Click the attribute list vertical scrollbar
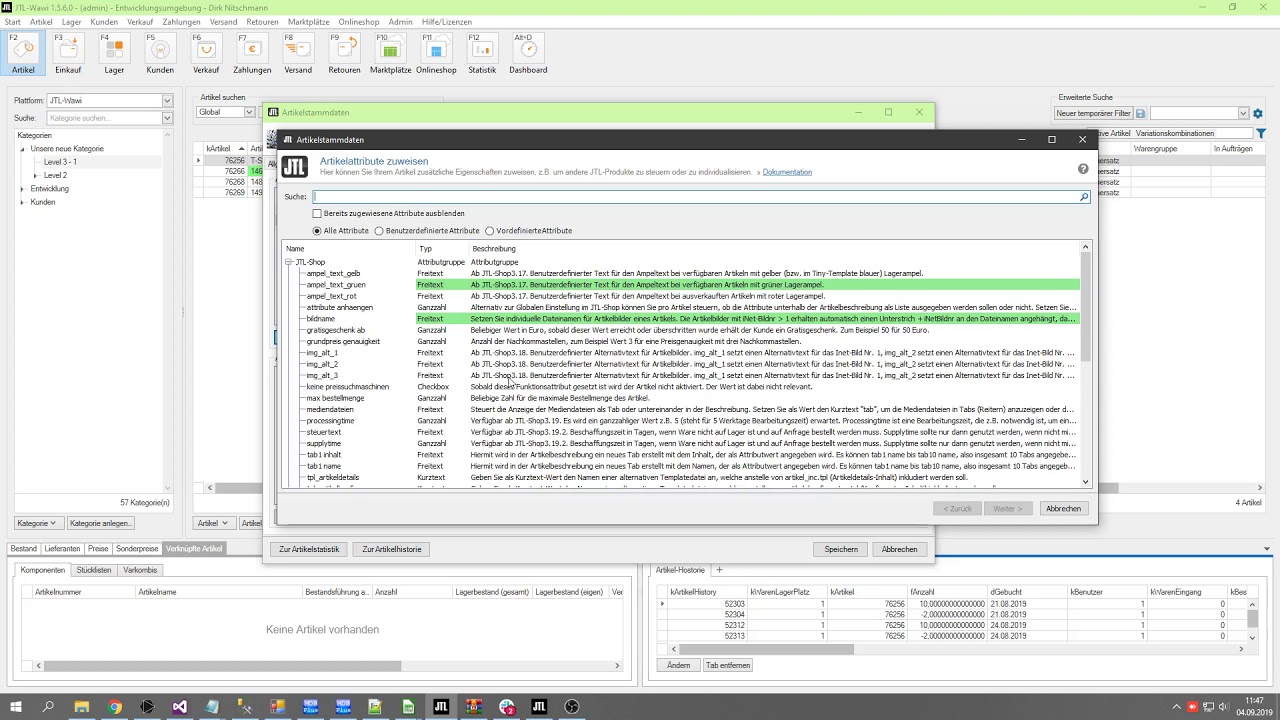This screenshot has width=1280, height=720. 1086,306
